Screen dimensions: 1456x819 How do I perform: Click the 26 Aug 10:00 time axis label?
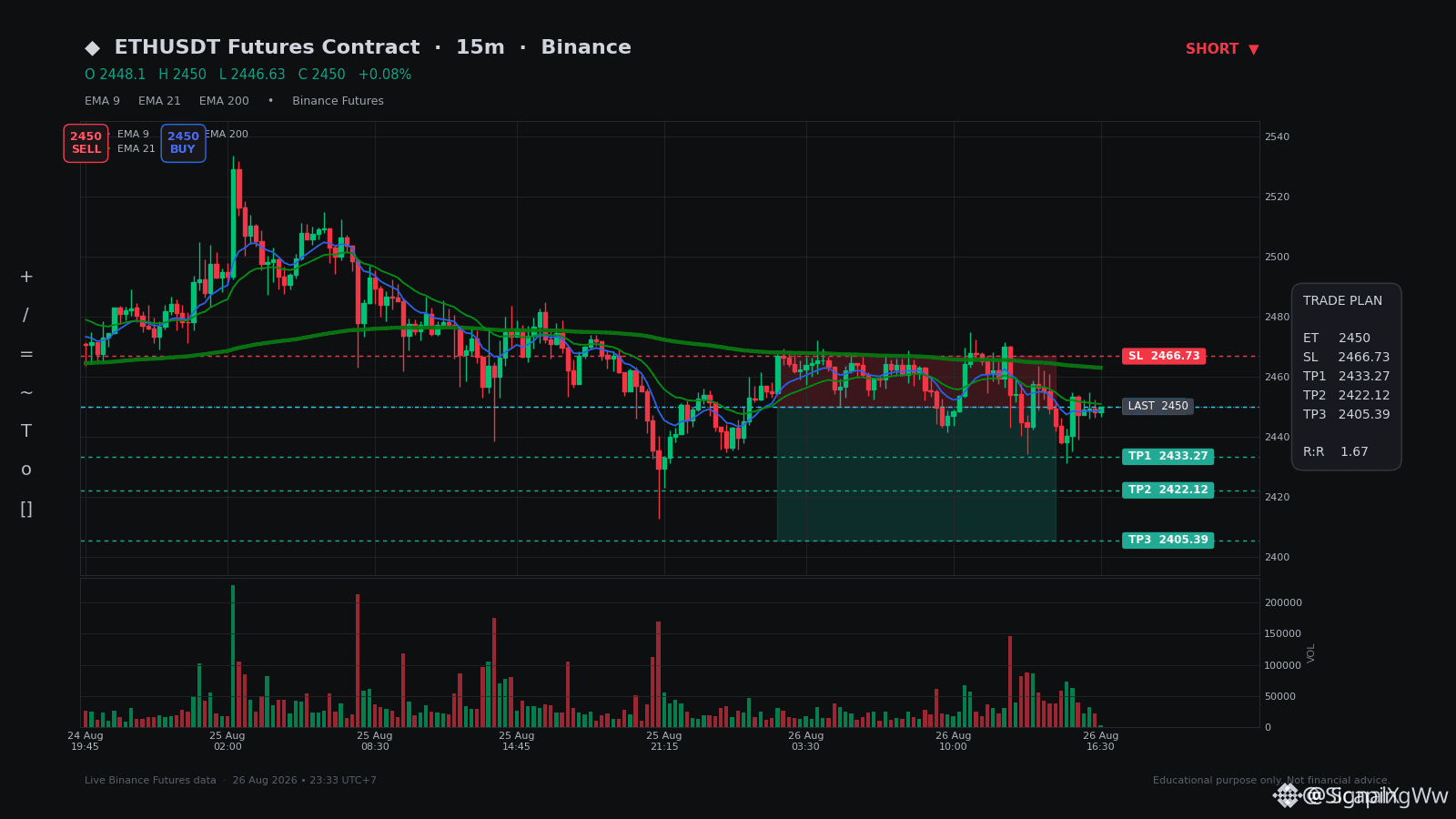pyautogui.click(x=954, y=741)
